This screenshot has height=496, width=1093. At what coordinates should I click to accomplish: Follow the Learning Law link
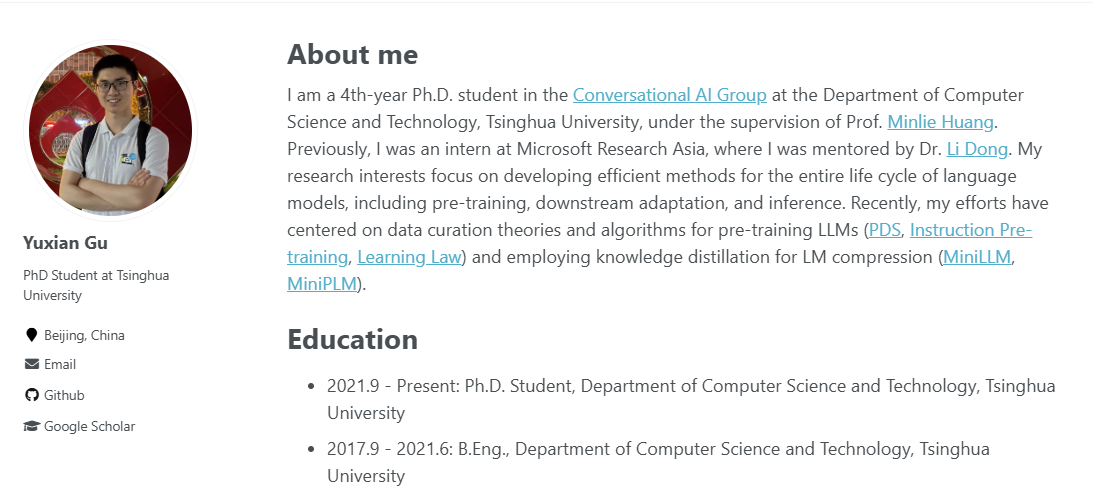[409, 257]
